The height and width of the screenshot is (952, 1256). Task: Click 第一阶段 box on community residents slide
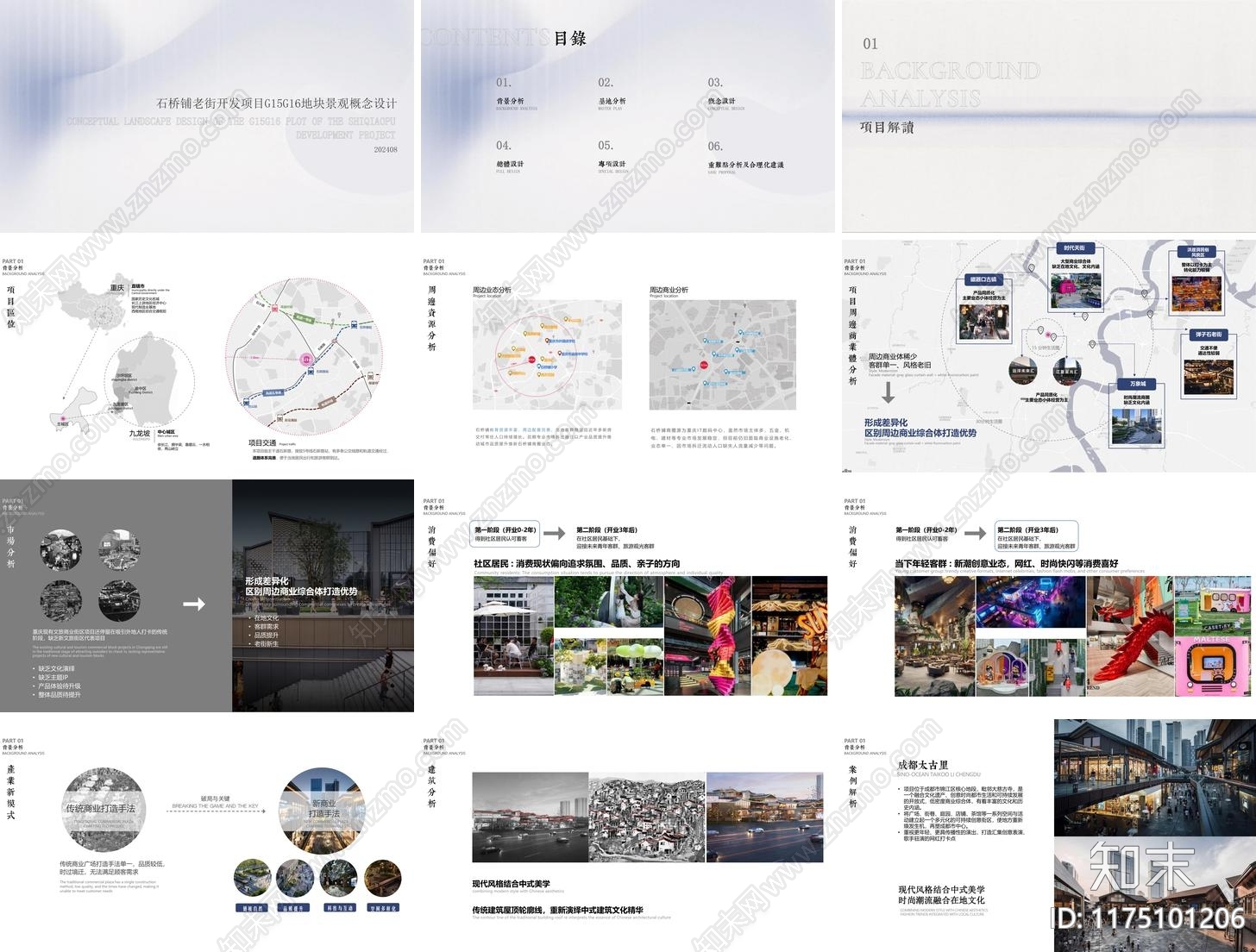click(506, 535)
